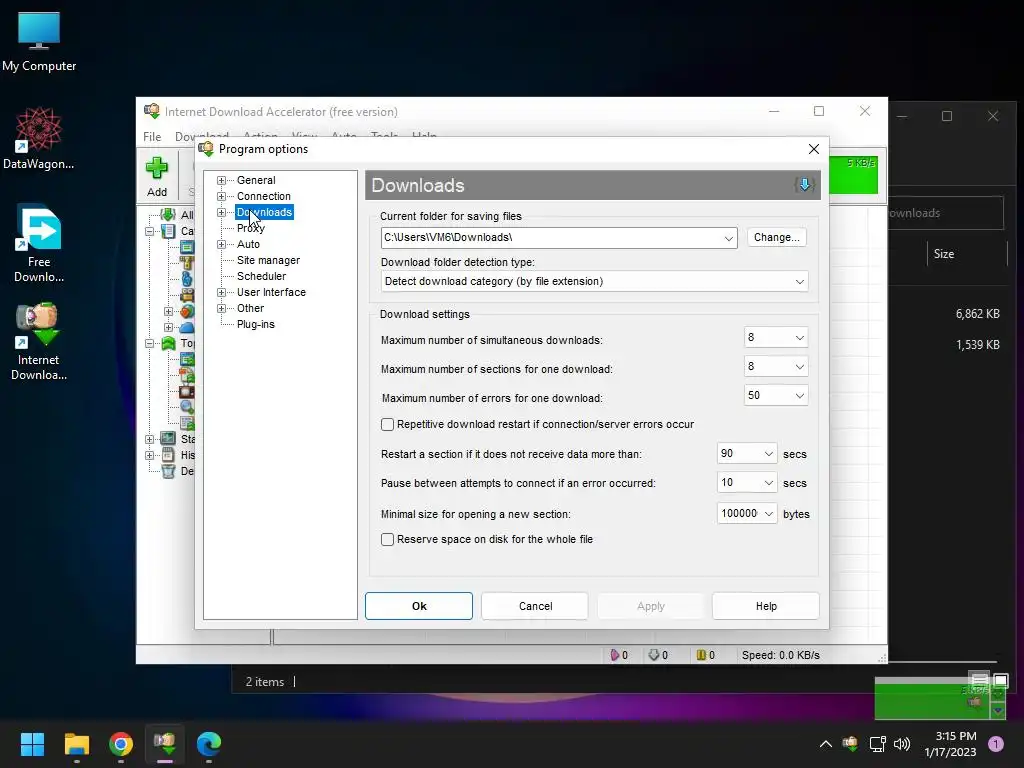
Task: Click the volume speaker tray icon
Action: [x=902, y=743]
